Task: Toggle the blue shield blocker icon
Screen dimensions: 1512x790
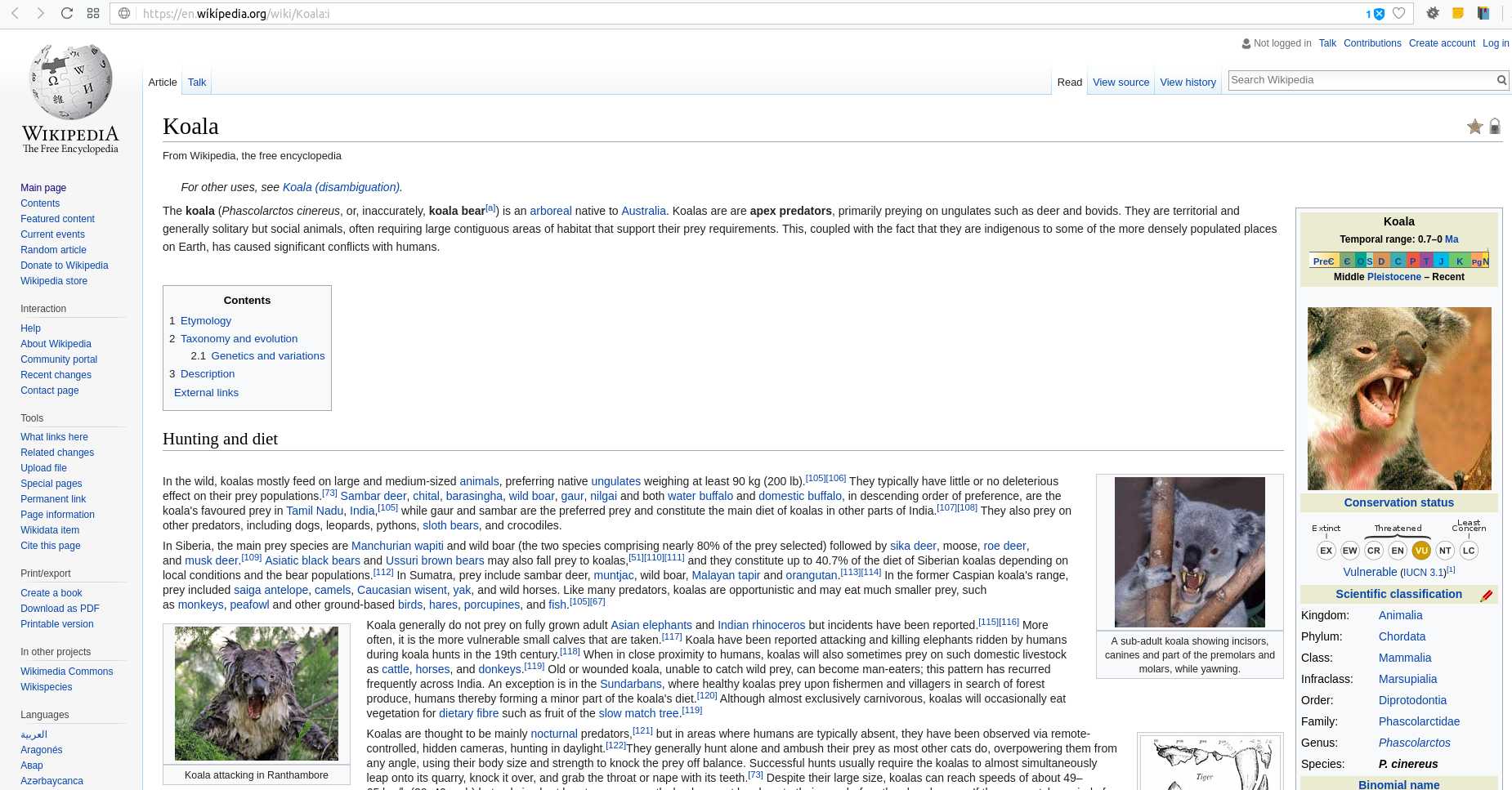Action: (x=1379, y=13)
